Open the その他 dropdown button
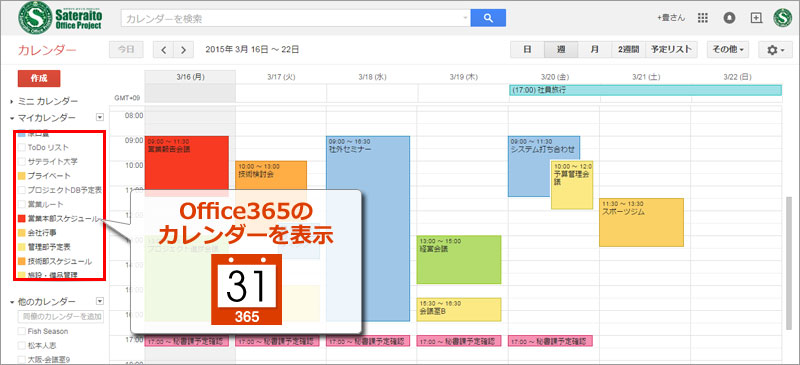 [728, 50]
